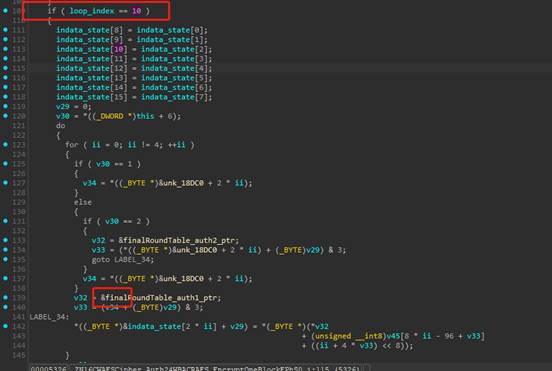This screenshot has width=552, height=371.
Task: Click the 'do' keyword on line 121
Action: (x=61, y=126)
